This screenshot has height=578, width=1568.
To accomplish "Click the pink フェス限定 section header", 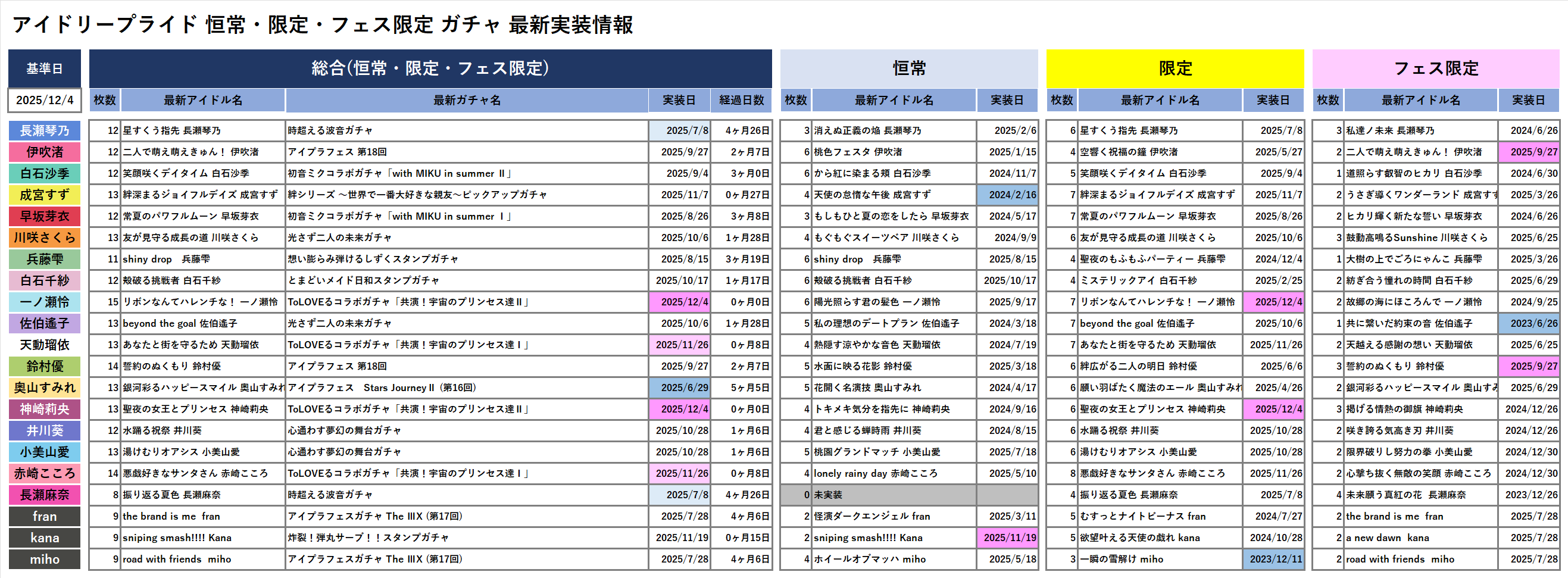I will click(1435, 68).
